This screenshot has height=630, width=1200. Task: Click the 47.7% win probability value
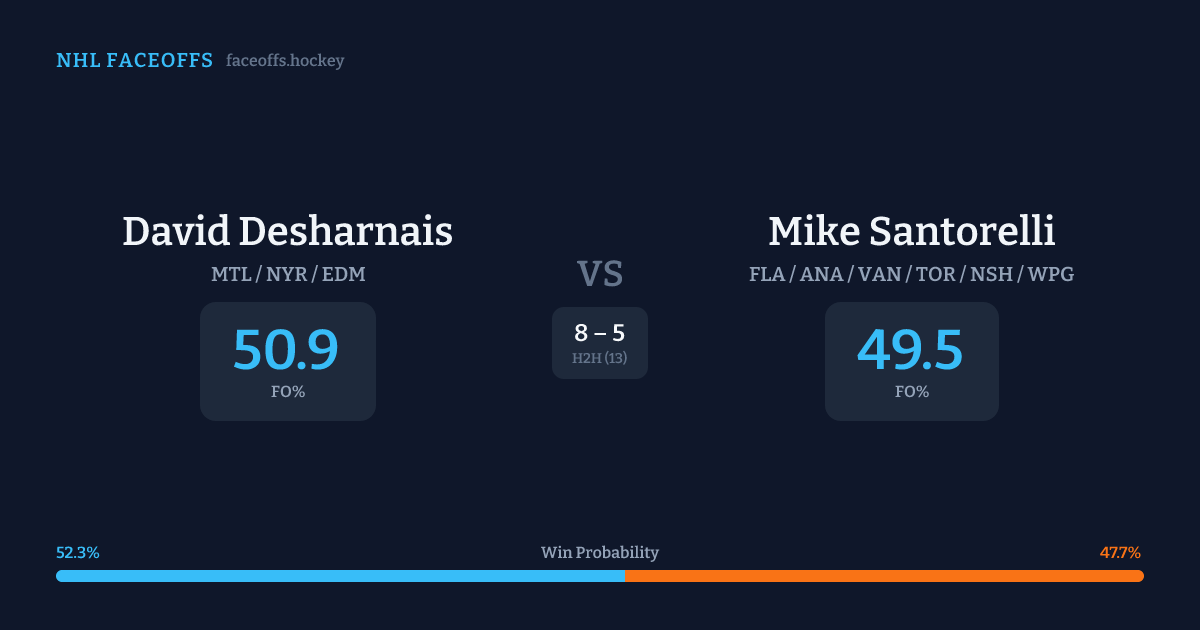[1120, 553]
